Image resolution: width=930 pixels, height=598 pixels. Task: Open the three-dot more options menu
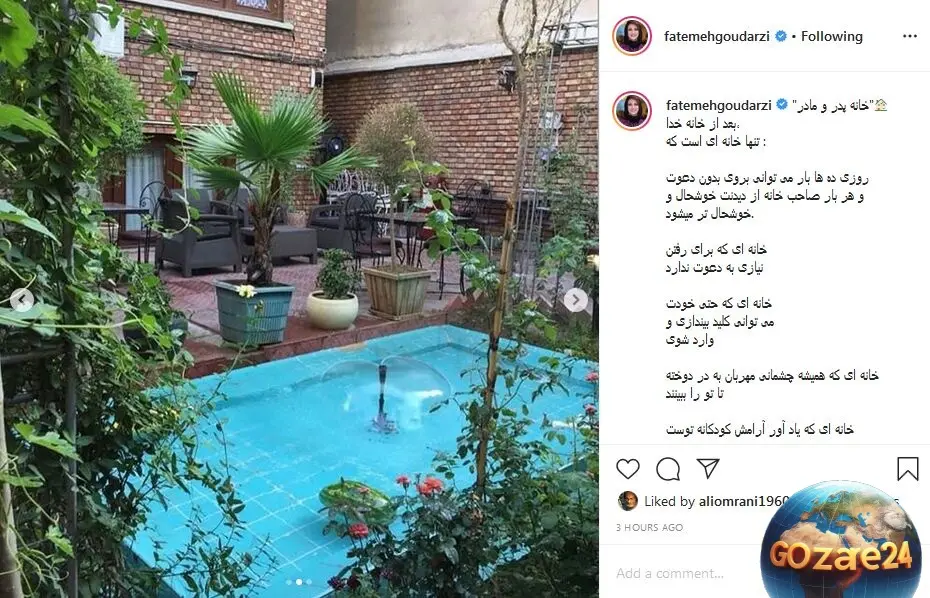[x=910, y=36]
